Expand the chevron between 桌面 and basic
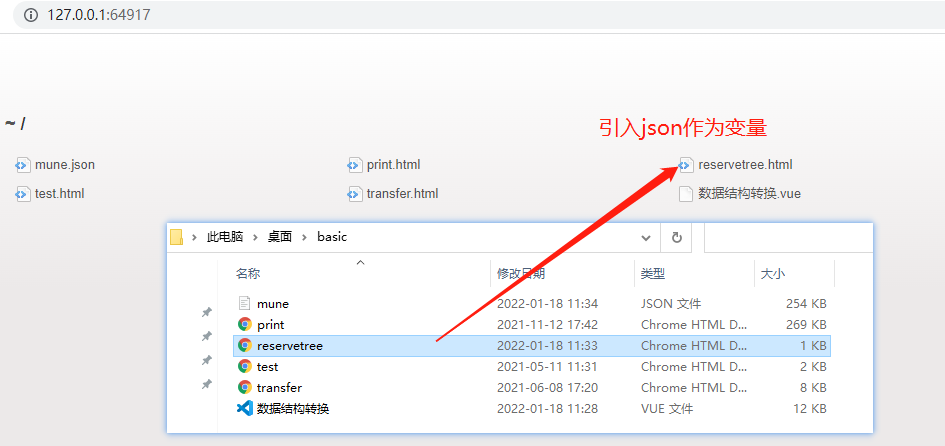The image size is (945, 446). (305, 237)
